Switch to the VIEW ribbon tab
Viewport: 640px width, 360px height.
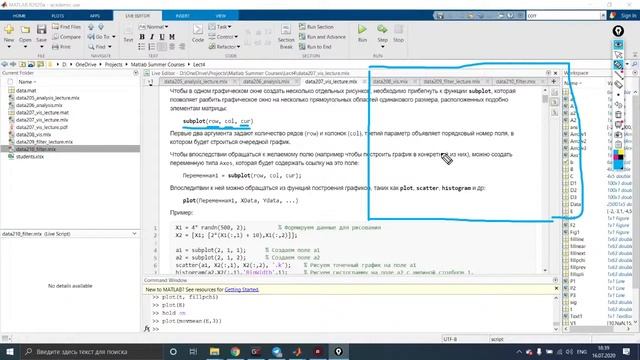pos(221,16)
